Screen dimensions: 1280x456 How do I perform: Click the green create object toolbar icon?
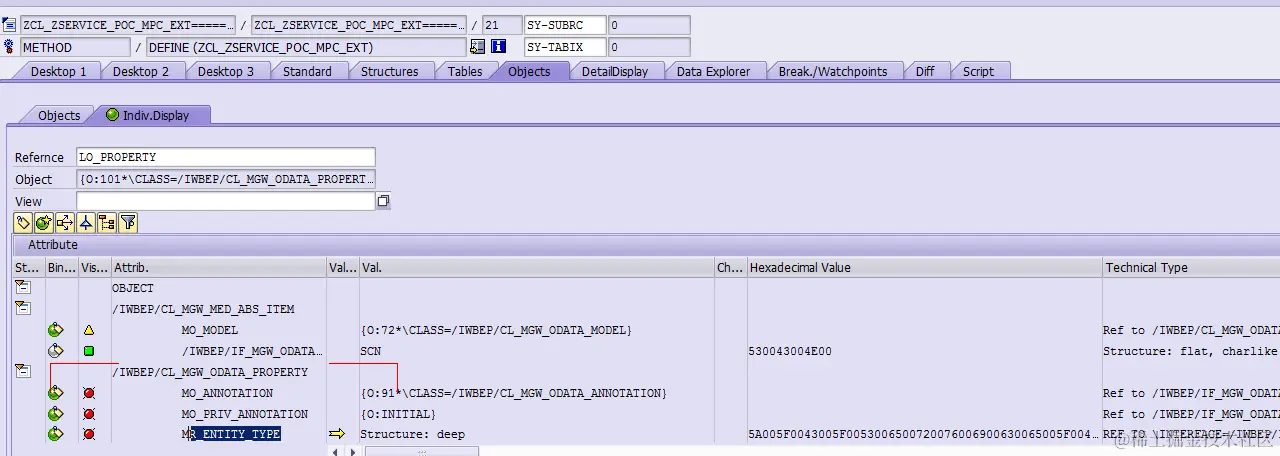pyautogui.click(x=44, y=223)
